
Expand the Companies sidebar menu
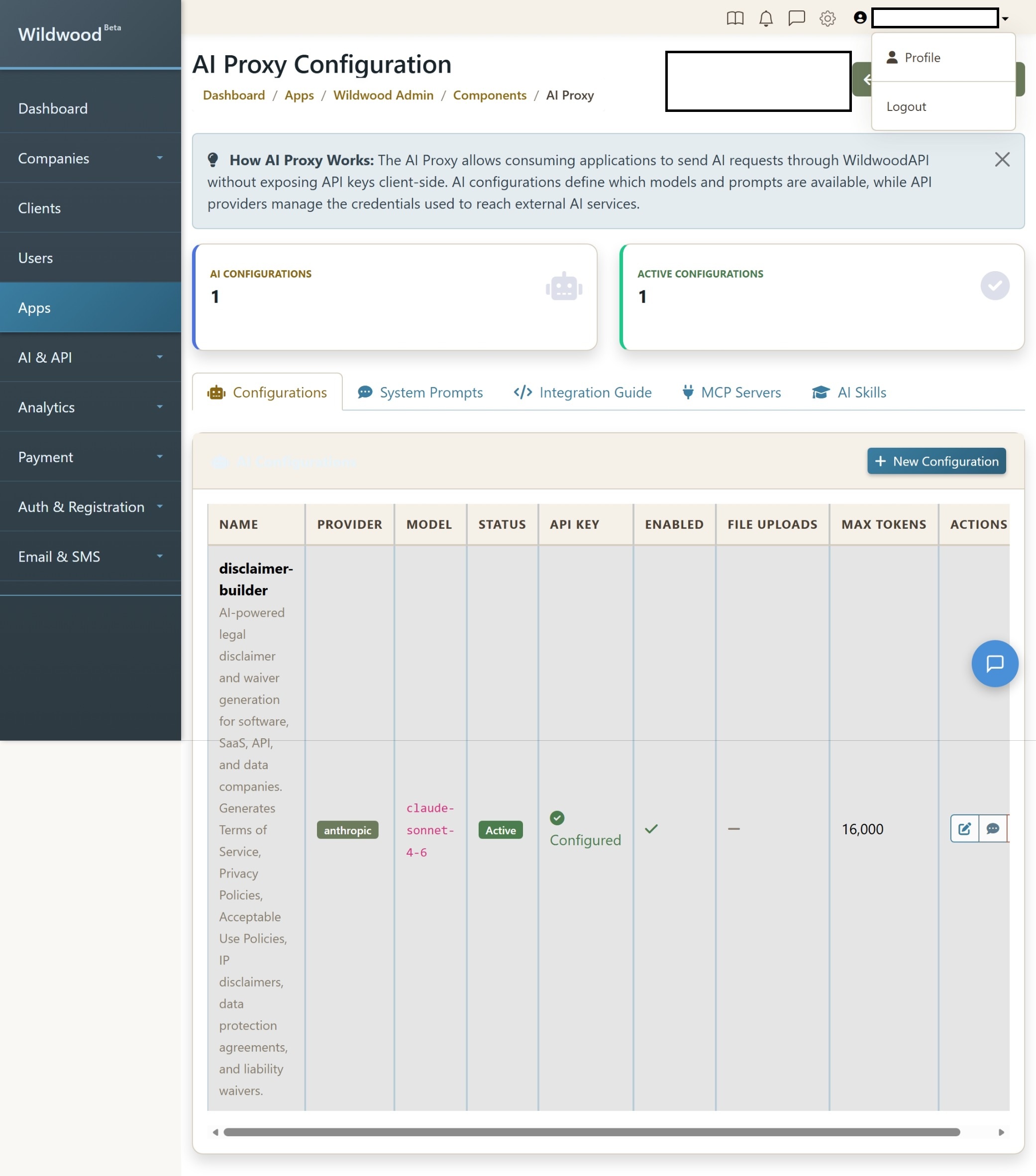tap(91, 158)
